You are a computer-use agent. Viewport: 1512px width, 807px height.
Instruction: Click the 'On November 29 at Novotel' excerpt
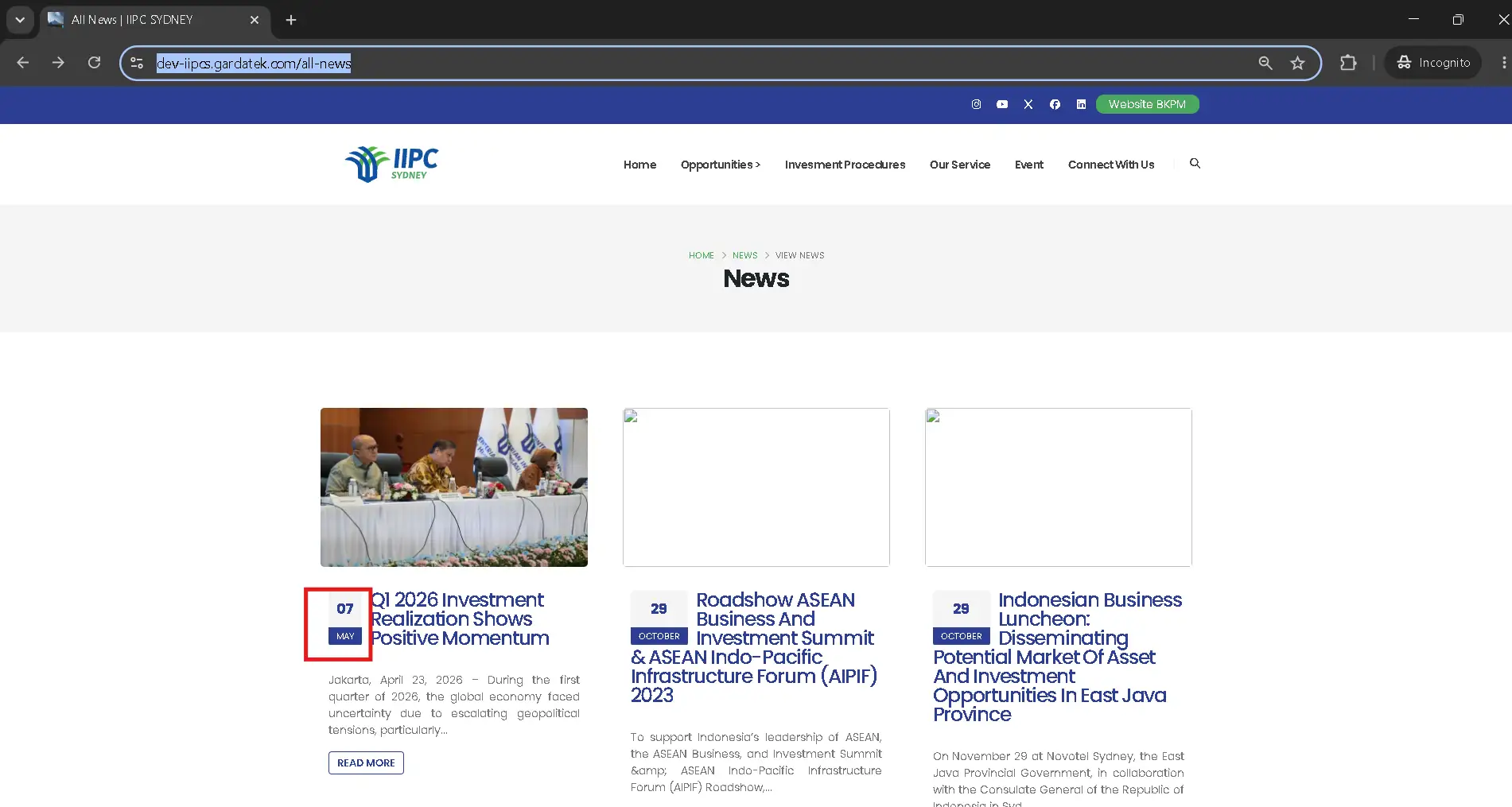[x=1059, y=778]
